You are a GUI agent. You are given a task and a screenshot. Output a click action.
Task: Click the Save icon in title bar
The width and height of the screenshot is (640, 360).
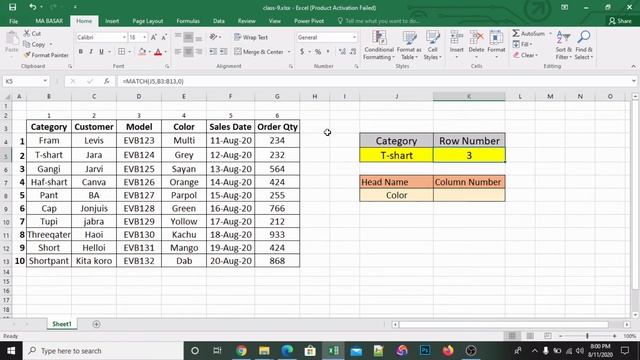(13, 7)
